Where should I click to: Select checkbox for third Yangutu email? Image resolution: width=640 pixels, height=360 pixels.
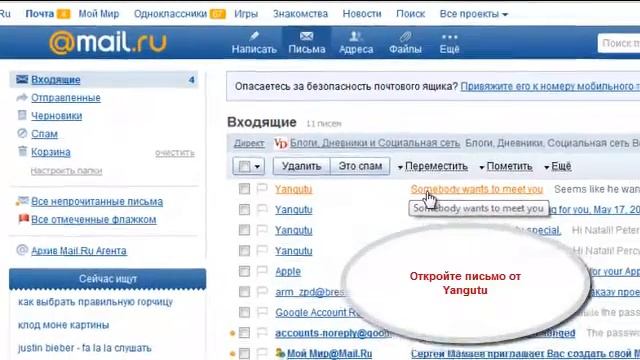pos(244,230)
